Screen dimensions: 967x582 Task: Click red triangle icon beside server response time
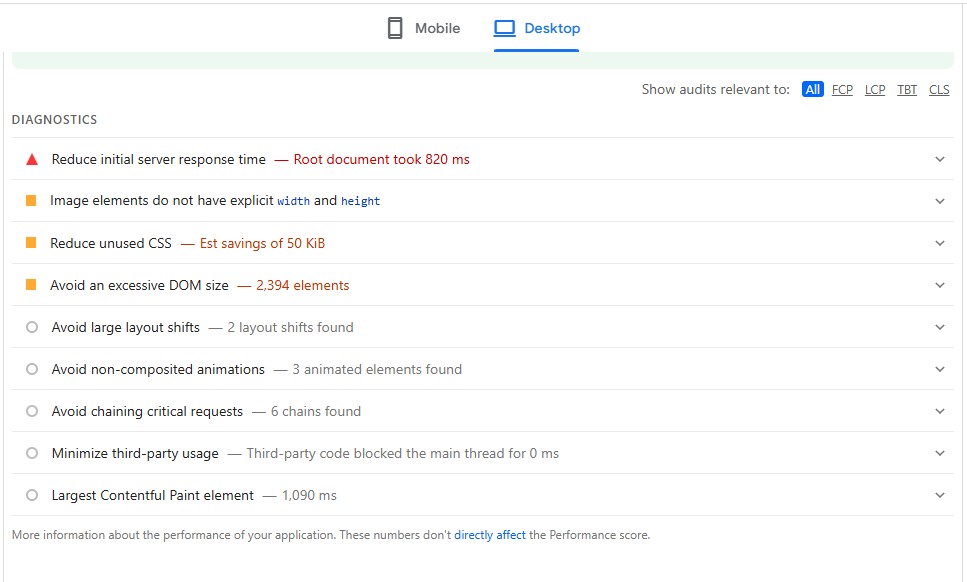point(32,159)
